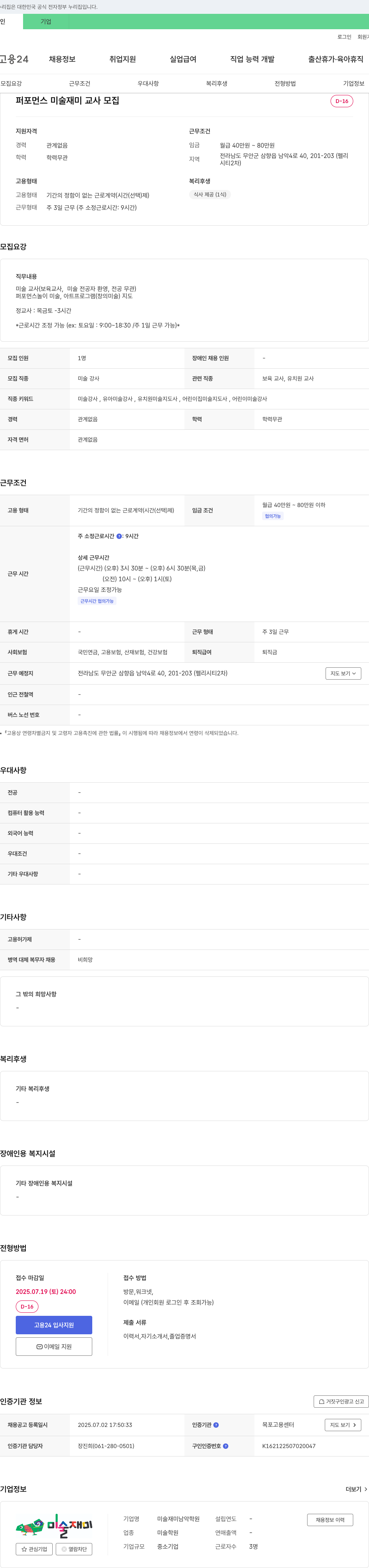The image size is (369, 1568).
Task: Click the D-16 badge beside the job title
Action: [x=342, y=101]
